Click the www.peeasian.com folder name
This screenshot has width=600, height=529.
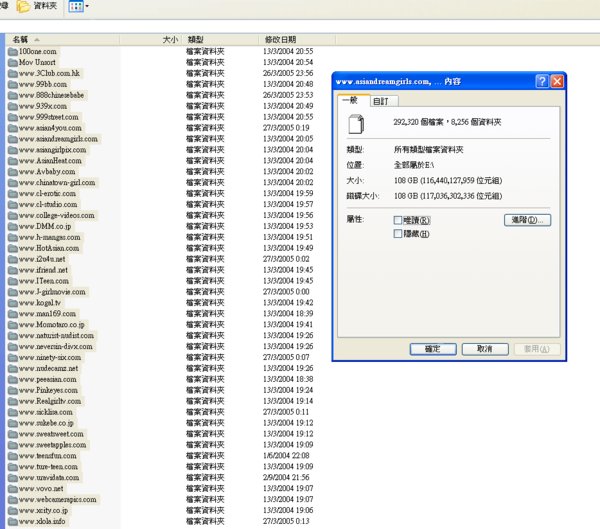click(x=47, y=379)
